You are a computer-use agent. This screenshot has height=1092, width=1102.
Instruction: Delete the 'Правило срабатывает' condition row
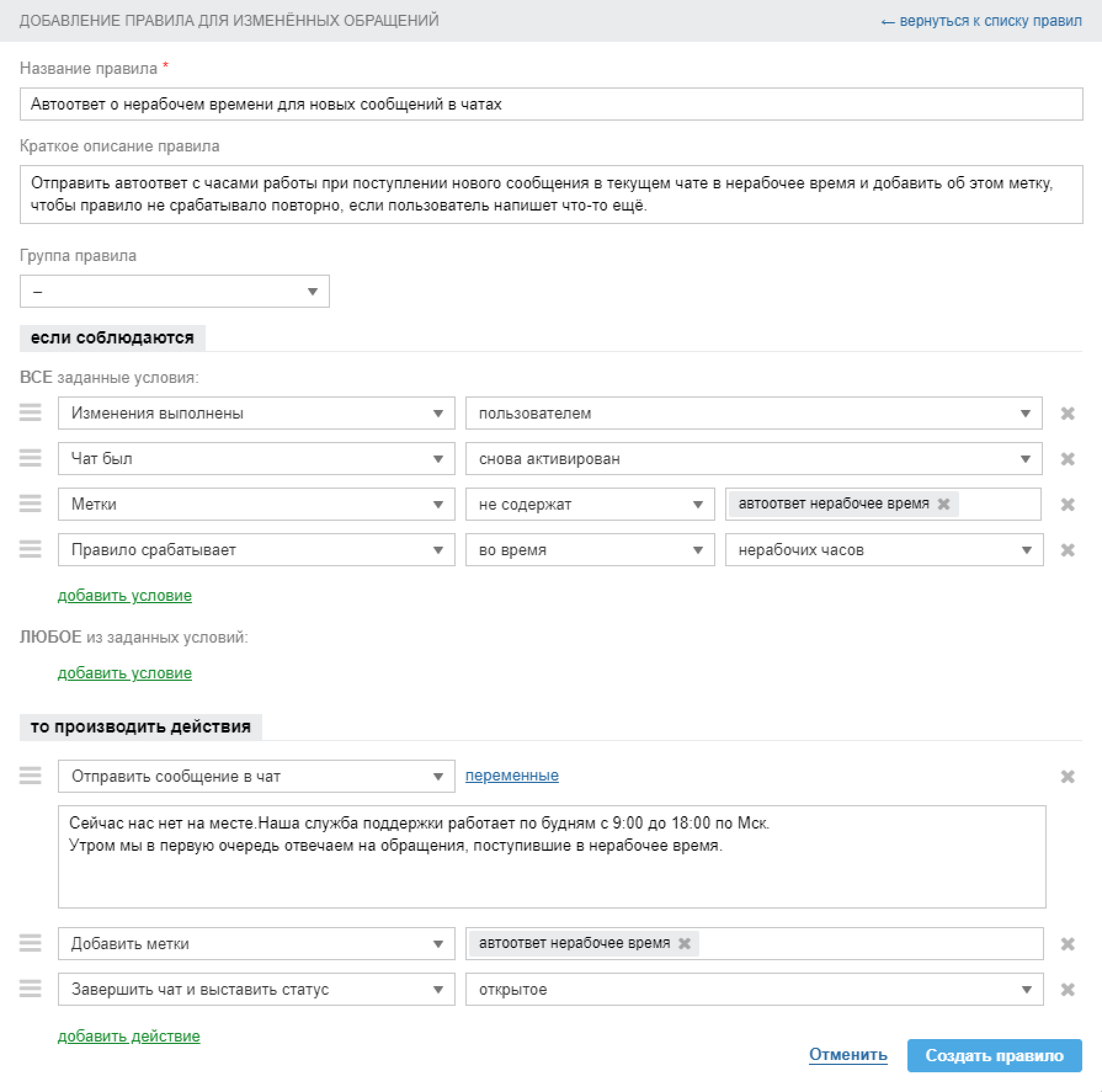point(1068,550)
